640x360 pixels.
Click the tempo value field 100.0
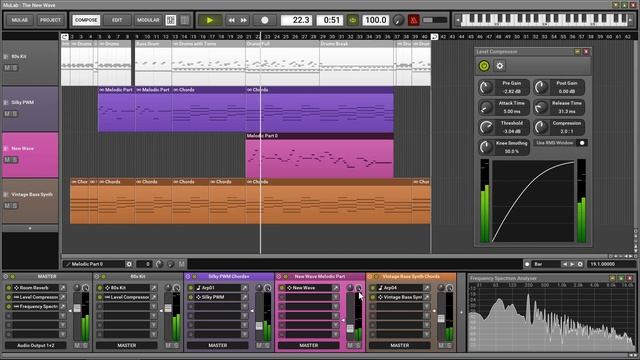coord(376,20)
